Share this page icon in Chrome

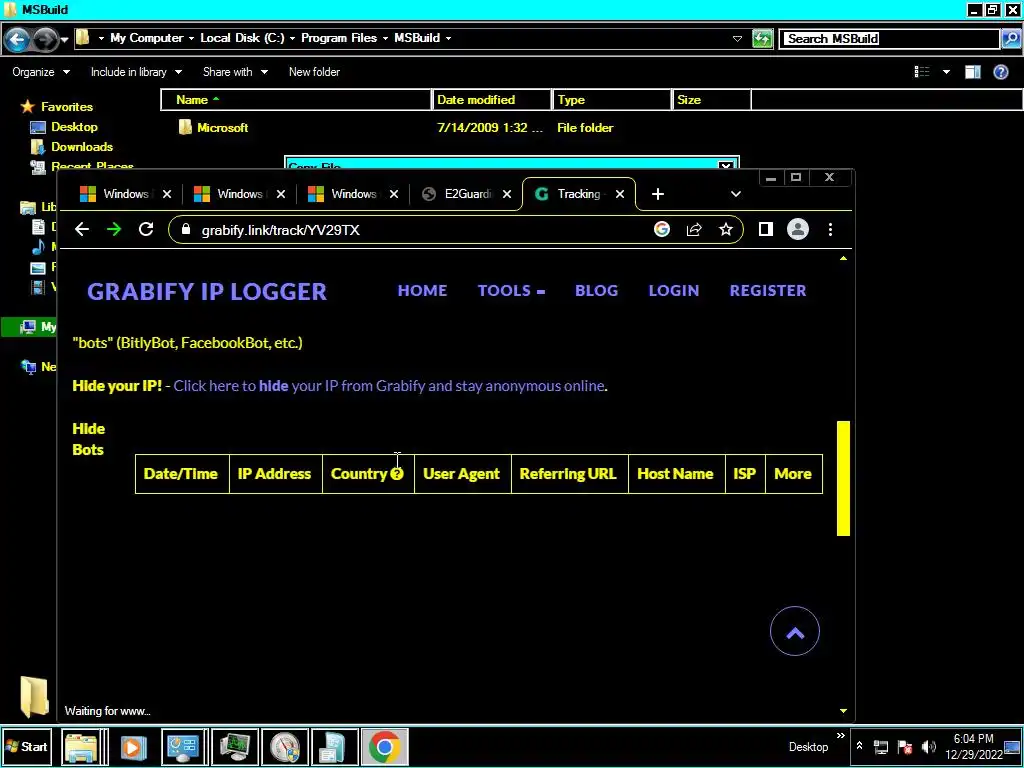tap(694, 229)
